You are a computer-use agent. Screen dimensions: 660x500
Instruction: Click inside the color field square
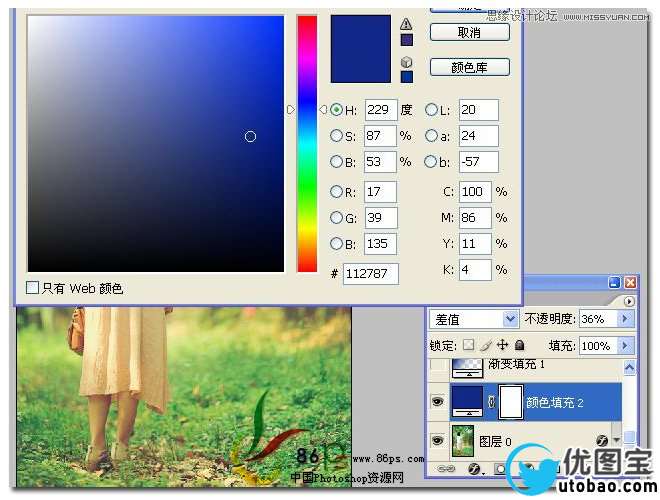(x=156, y=144)
